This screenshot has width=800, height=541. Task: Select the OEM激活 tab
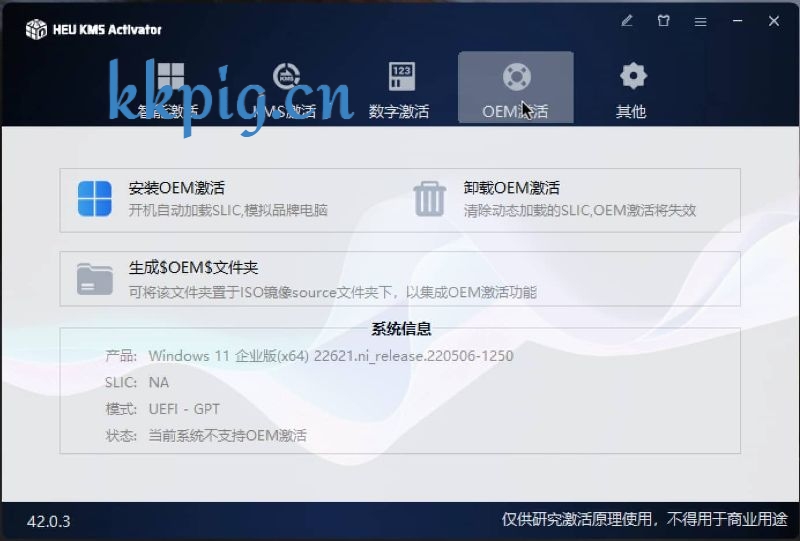coord(516,88)
